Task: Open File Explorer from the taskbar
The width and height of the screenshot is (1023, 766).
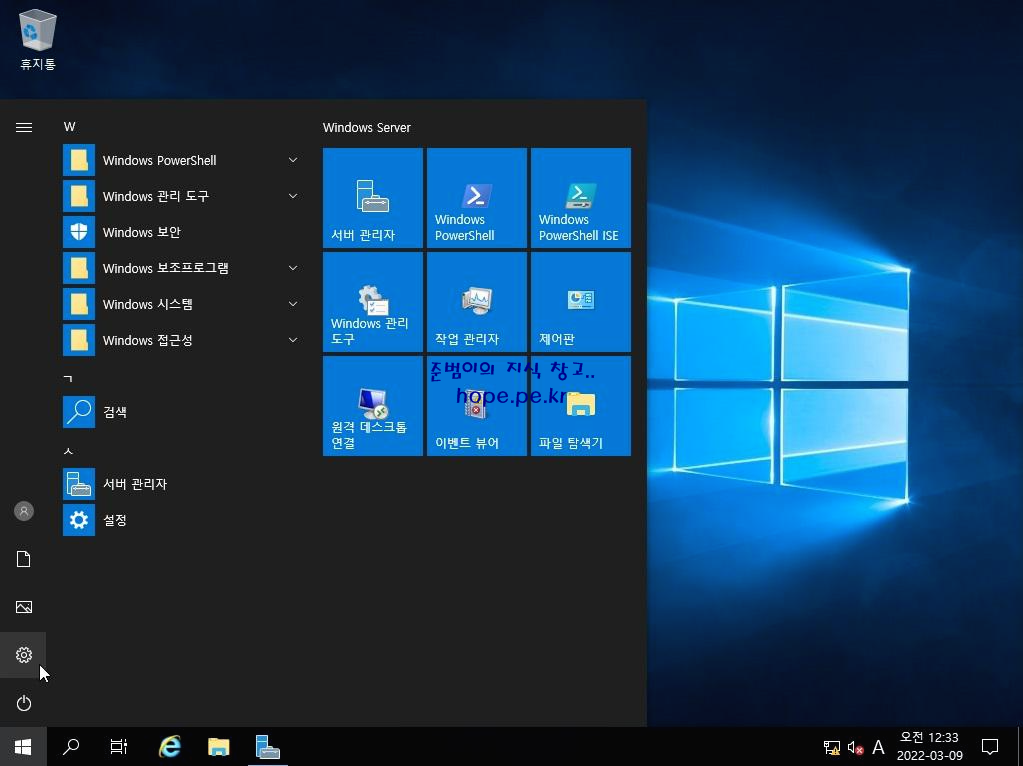Action: pos(219,747)
